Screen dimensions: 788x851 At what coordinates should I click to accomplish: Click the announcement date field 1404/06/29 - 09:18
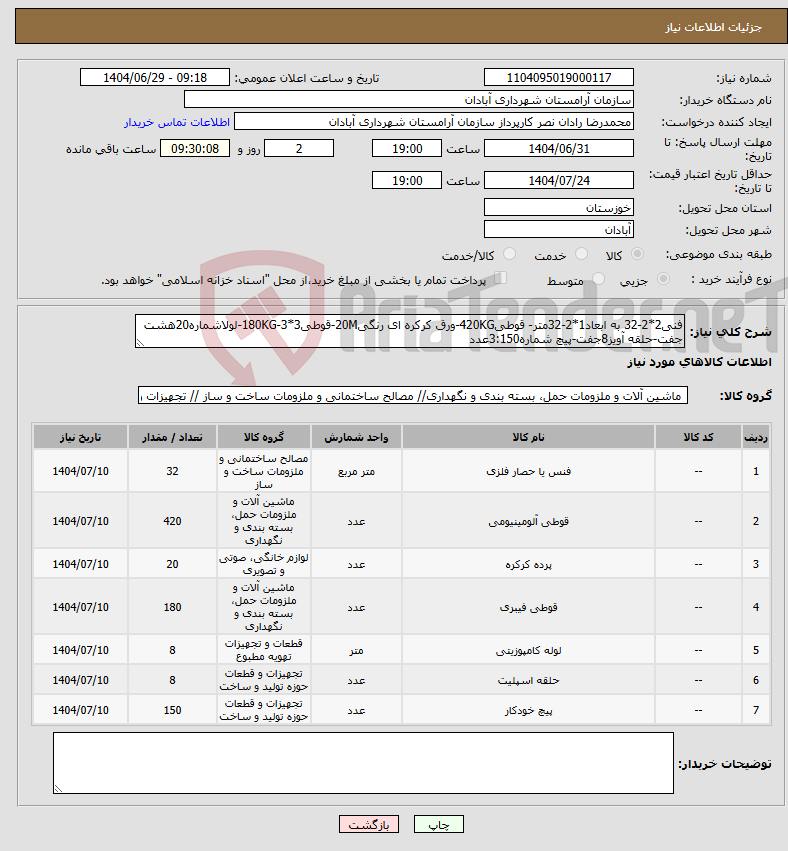coord(155,78)
